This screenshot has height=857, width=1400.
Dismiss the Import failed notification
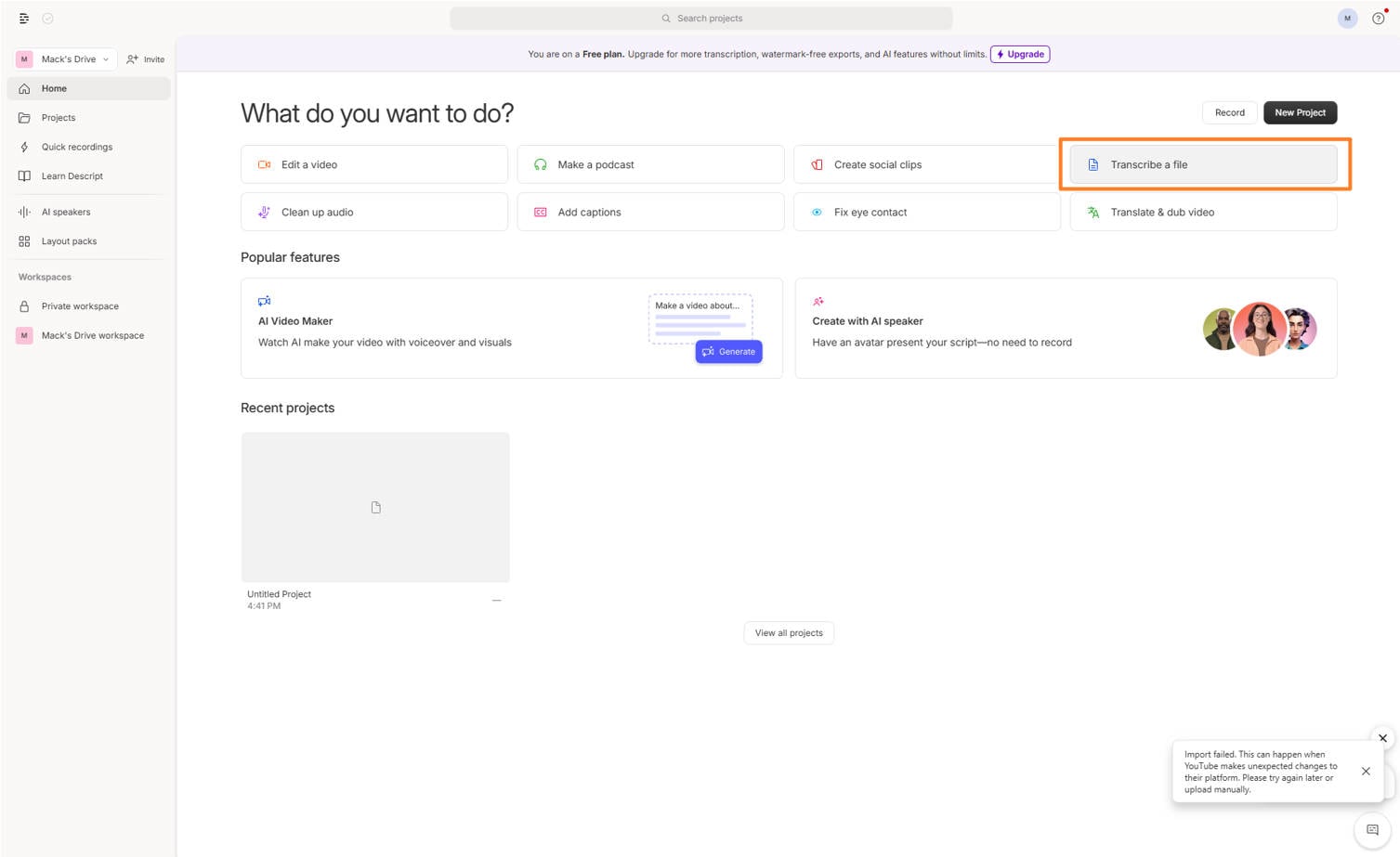pos(1366,771)
